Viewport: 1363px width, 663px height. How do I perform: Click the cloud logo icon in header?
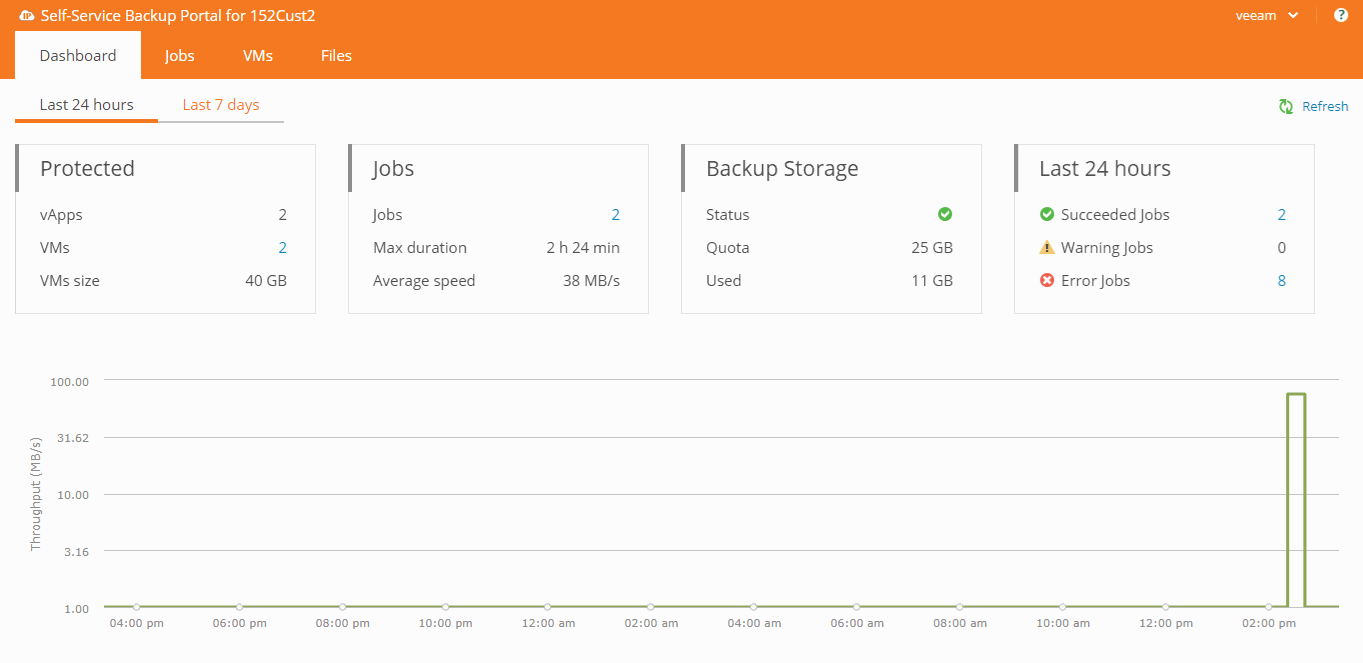pyautogui.click(x=27, y=16)
